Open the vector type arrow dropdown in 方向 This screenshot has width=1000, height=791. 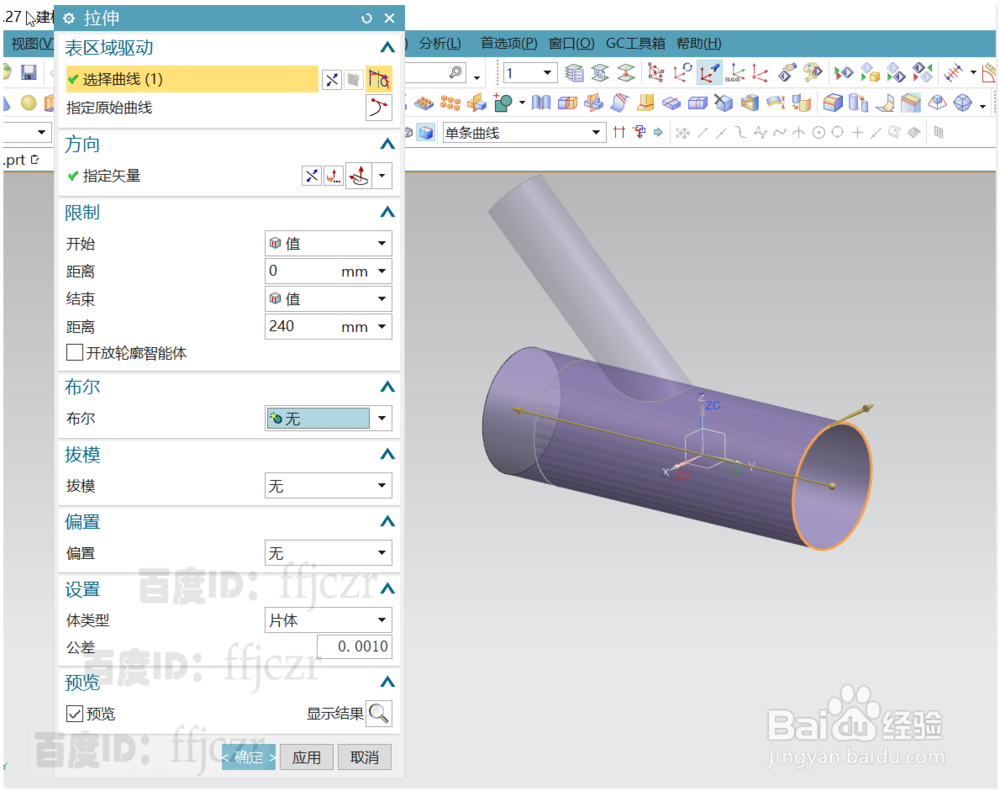point(382,176)
